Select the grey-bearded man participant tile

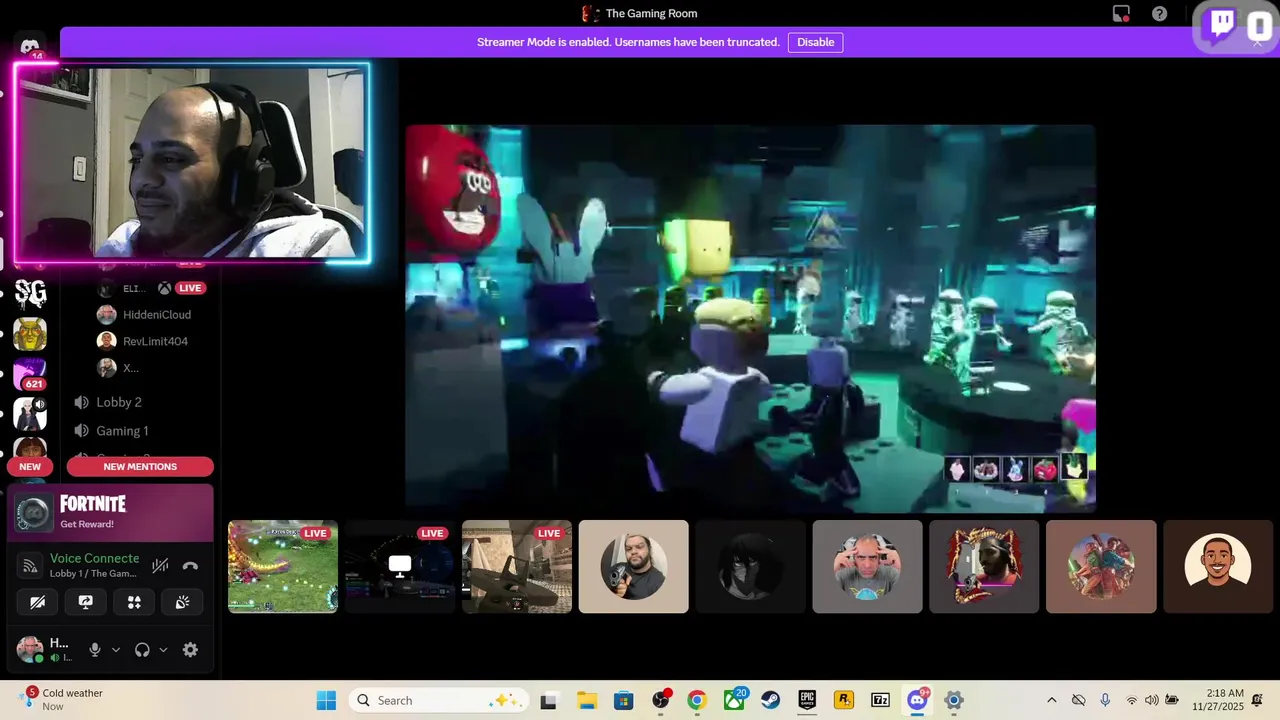click(868, 566)
